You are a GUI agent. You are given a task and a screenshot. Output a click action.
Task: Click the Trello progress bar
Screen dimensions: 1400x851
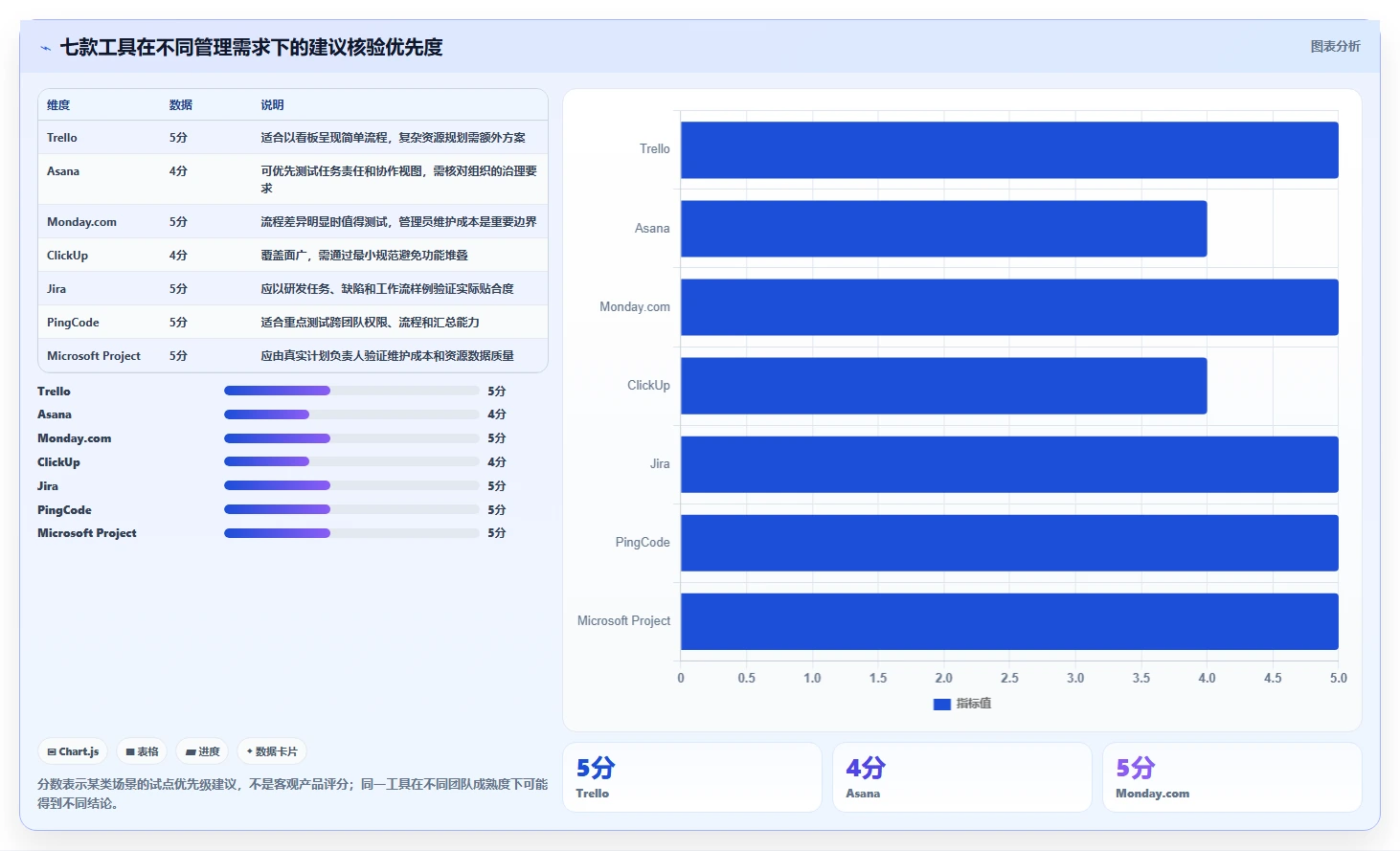pos(351,391)
